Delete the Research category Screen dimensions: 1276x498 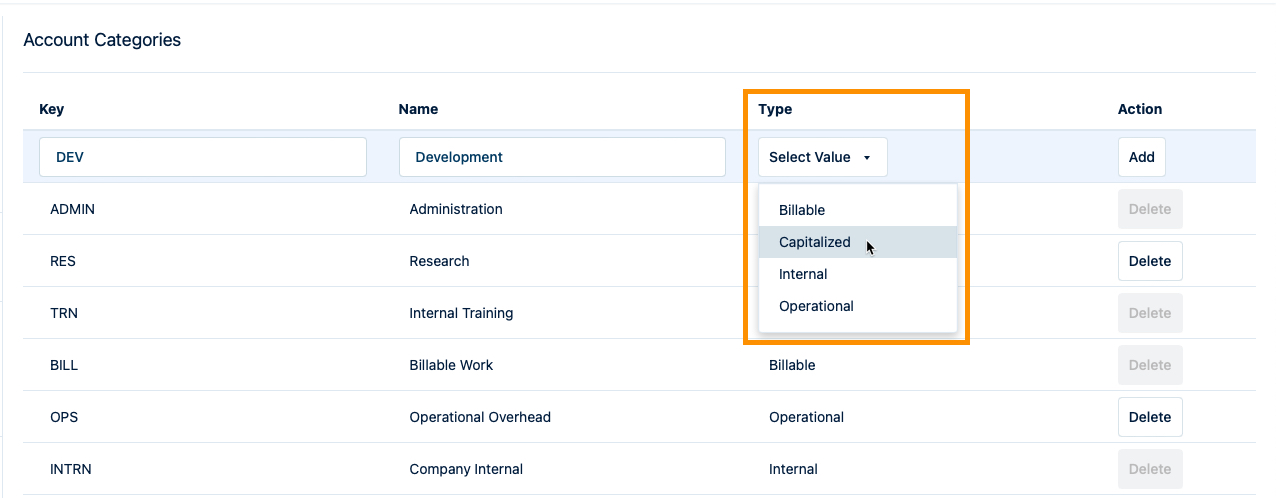tap(1149, 261)
